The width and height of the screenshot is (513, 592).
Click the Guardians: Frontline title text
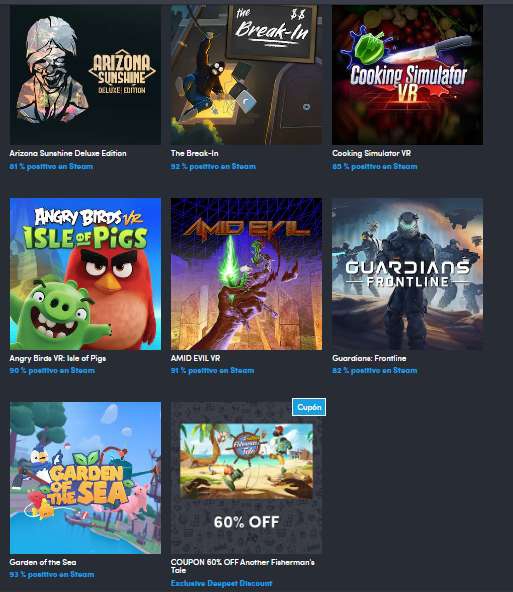(x=369, y=358)
